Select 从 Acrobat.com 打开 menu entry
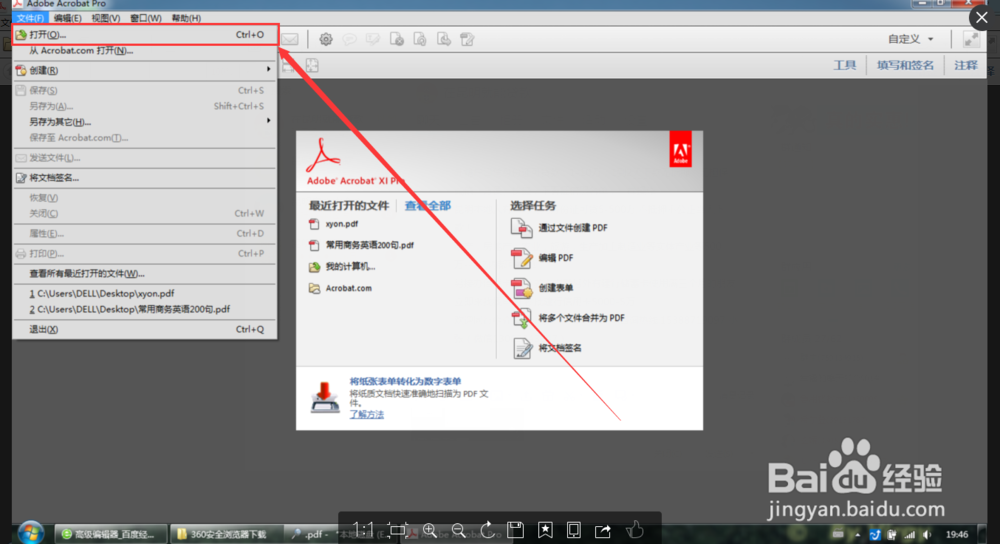Screen dimensions: 1000x544 coord(145,50)
